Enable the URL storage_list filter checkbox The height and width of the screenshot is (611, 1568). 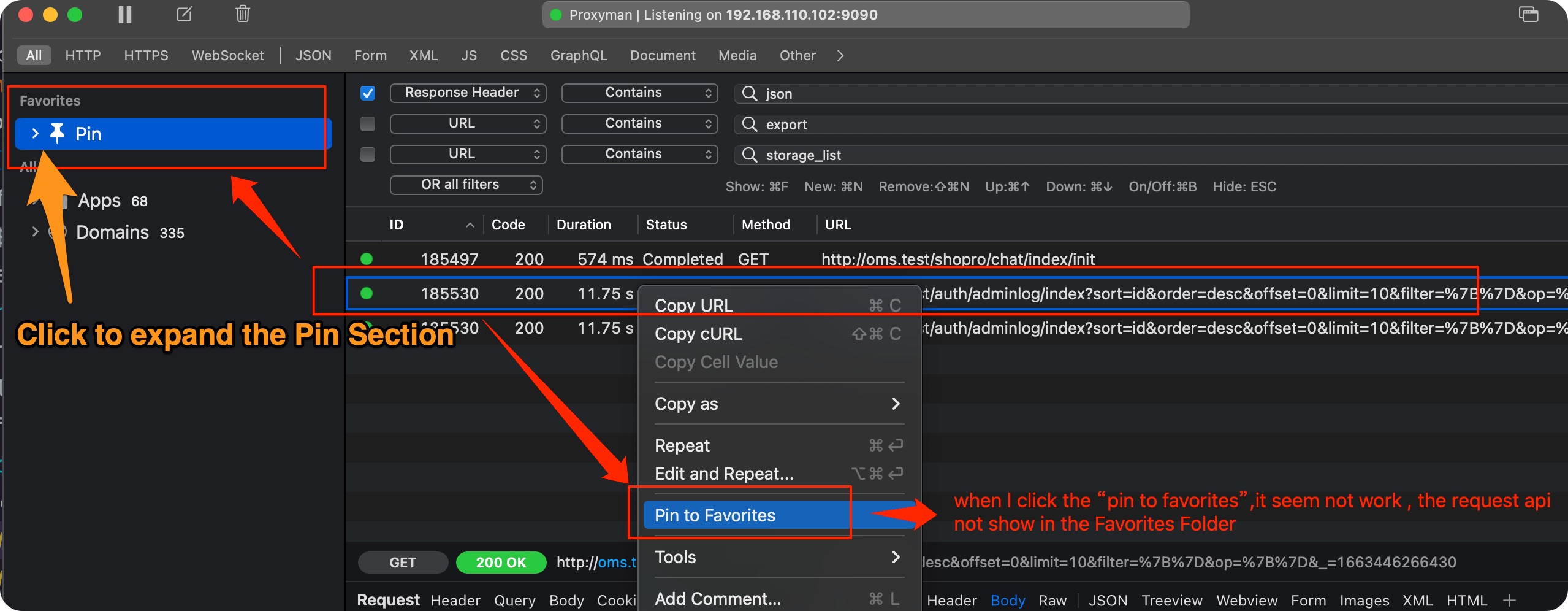[x=368, y=155]
